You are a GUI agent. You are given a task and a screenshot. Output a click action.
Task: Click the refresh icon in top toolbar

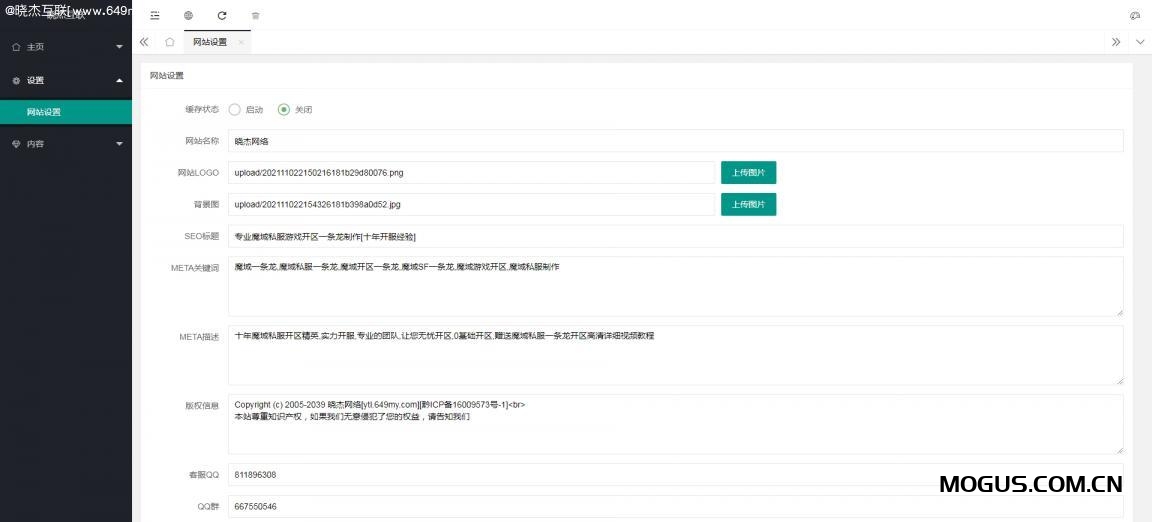click(222, 16)
